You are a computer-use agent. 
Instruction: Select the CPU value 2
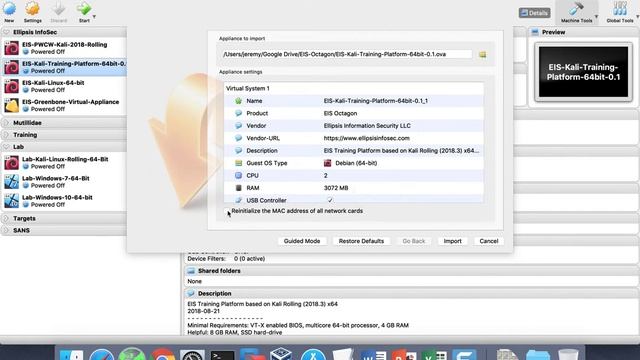(326, 176)
